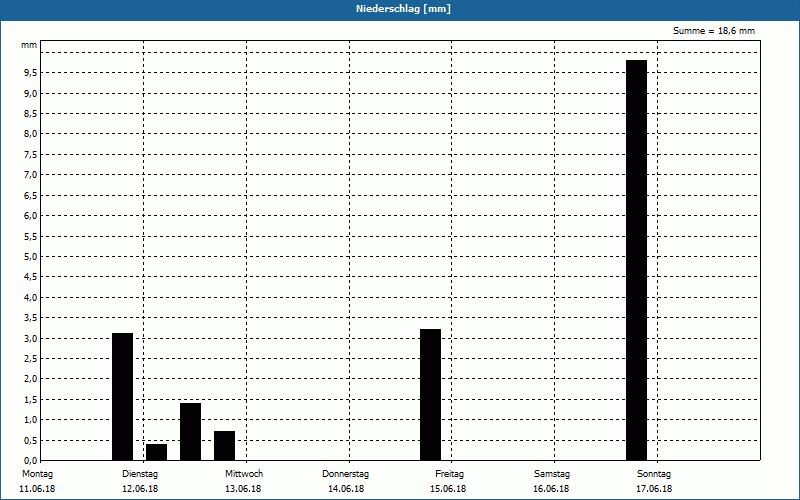
Task: Select the 0,7 mm bar before Mittwoch
Action: tap(224, 446)
